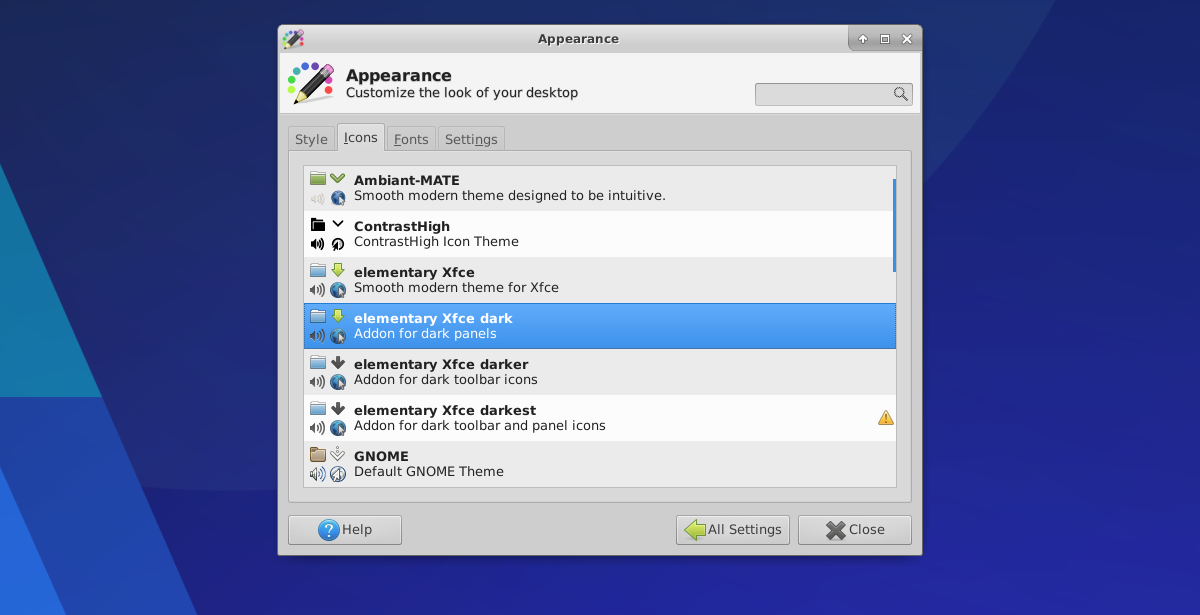Close the Appearance dialog with Close button
Screen dimensions: 1200x615
tap(855, 530)
